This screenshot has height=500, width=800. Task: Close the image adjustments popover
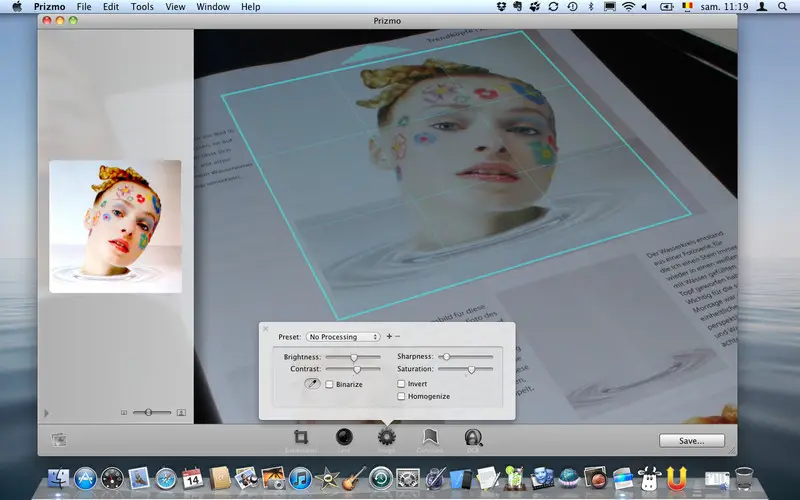[265, 329]
